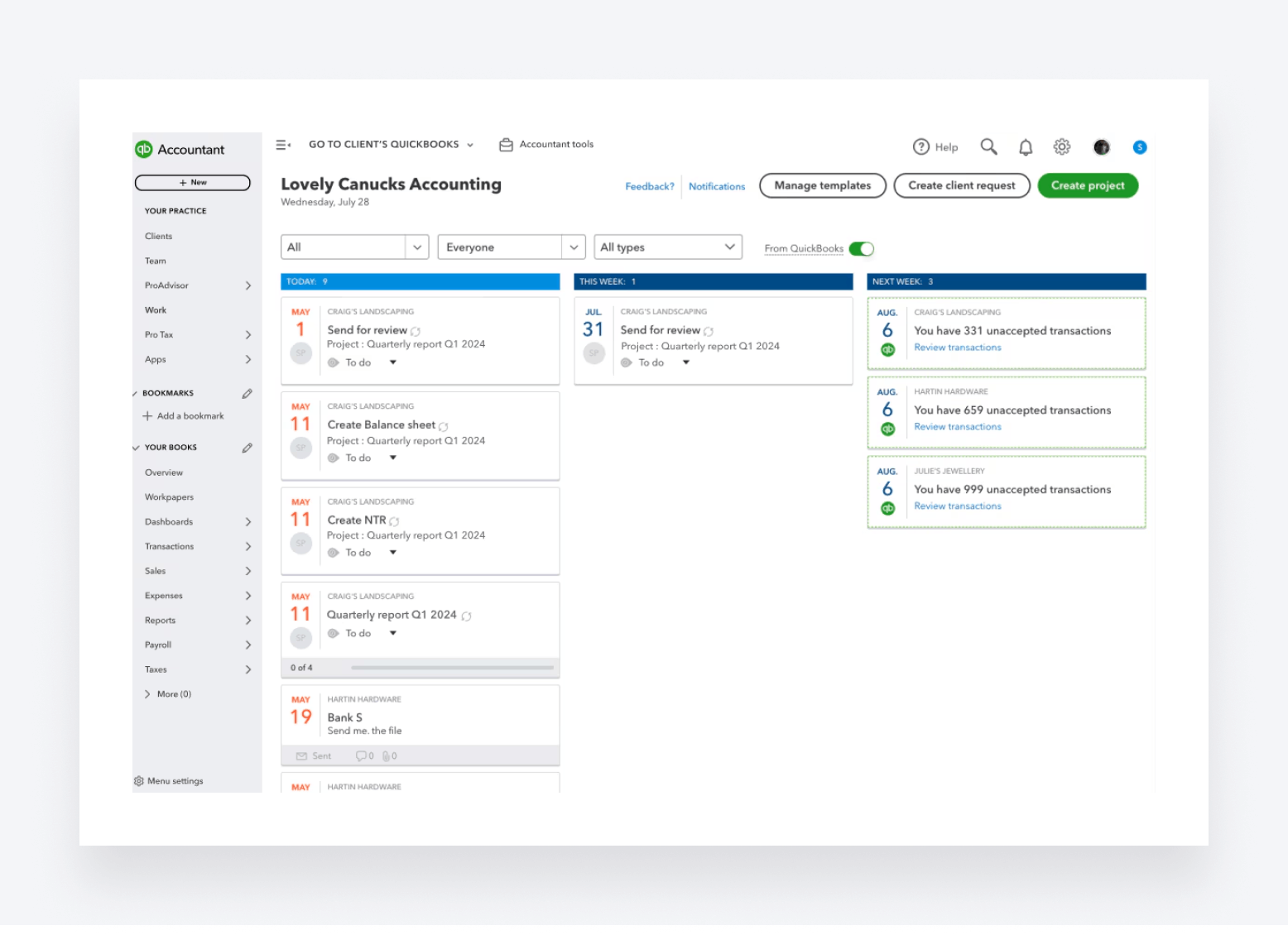
Task: Open Payroll in the sidebar
Action: [158, 645]
